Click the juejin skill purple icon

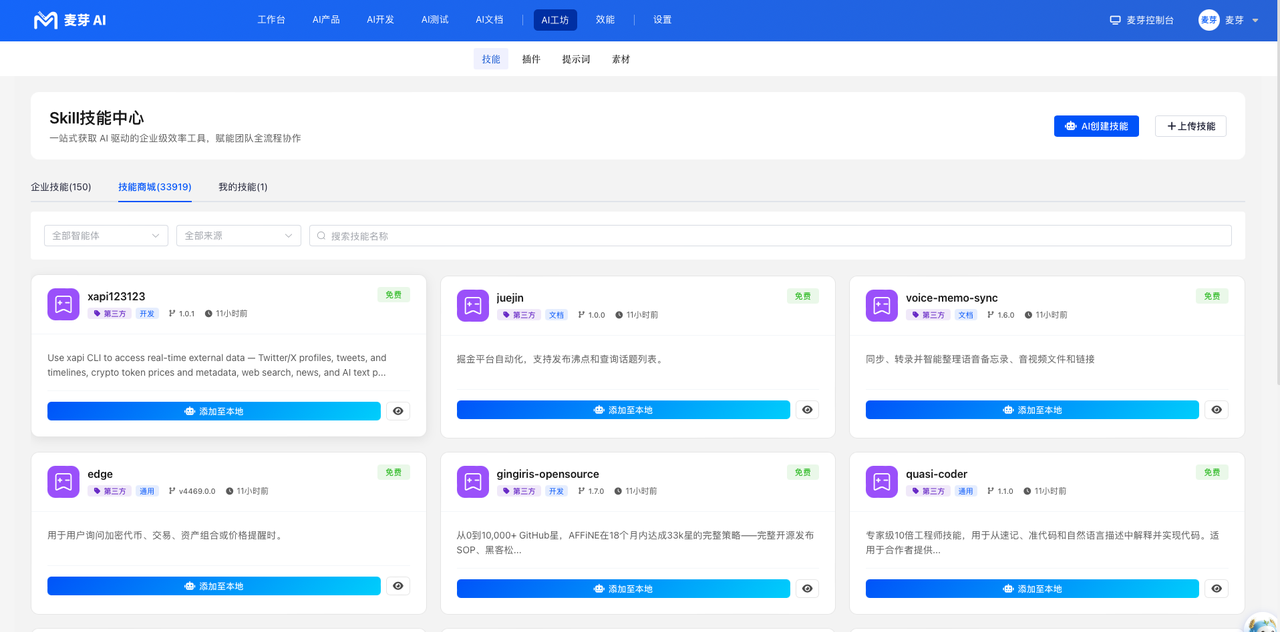point(473,306)
